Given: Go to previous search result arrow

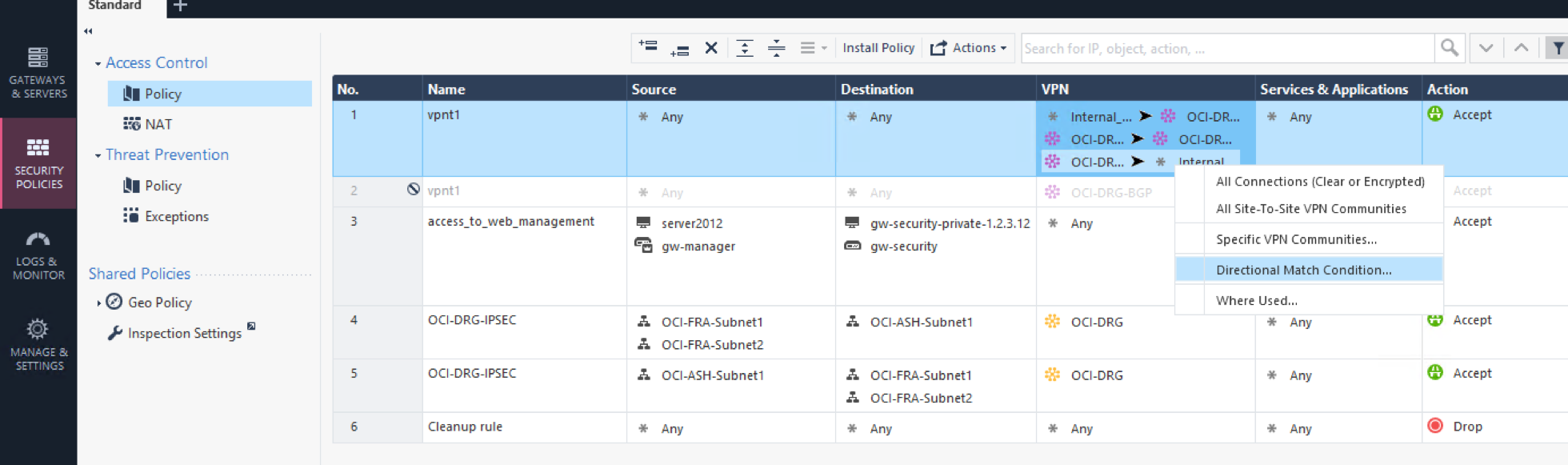Looking at the screenshot, I should 1521,48.
